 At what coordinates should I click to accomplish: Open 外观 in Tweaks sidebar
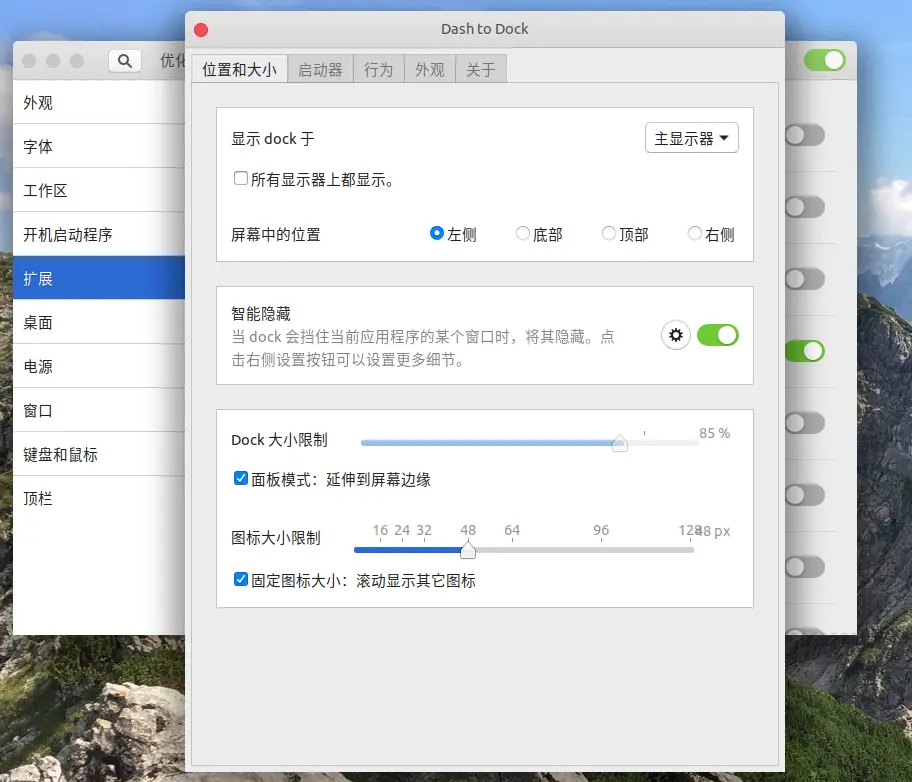pos(99,102)
